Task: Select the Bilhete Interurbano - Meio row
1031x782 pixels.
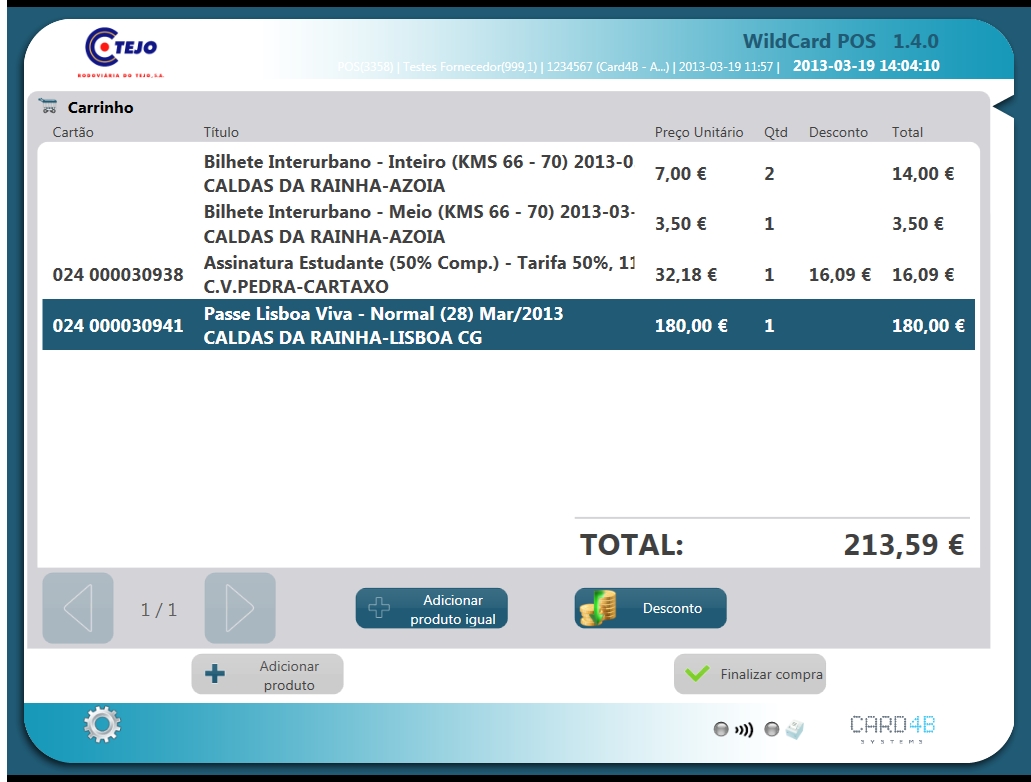Action: pos(418,224)
